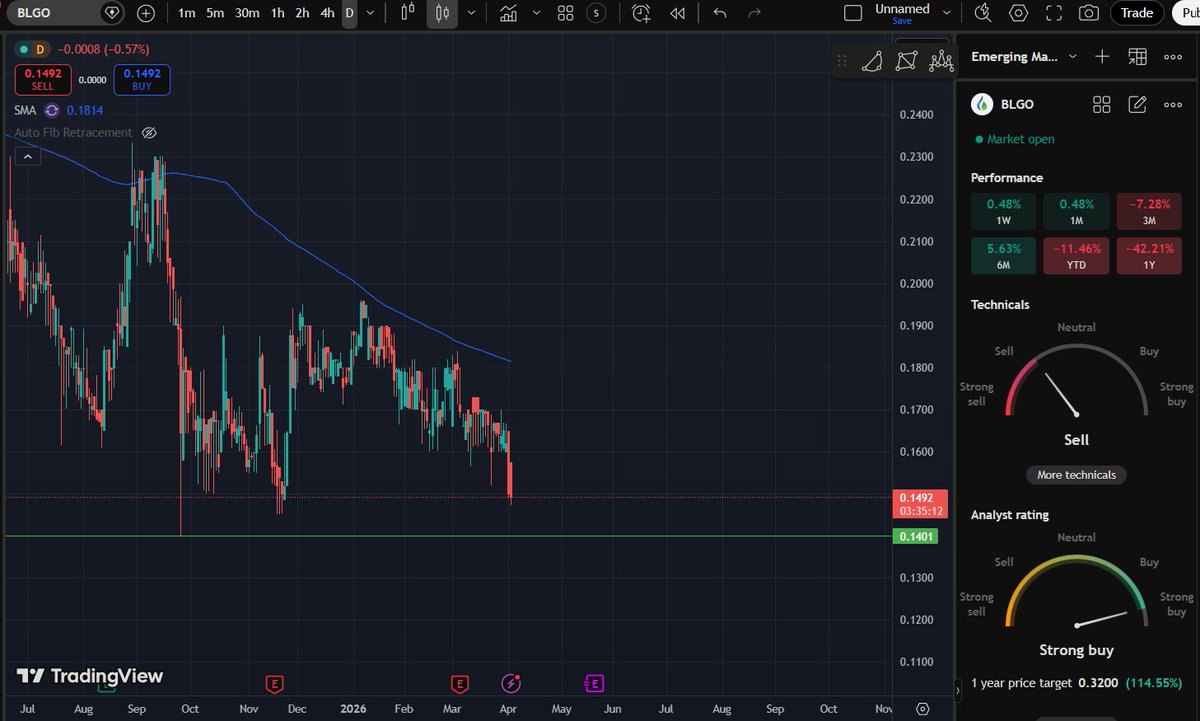Select the 4h timeframe
Image resolution: width=1200 pixels, height=721 pixels.
click(x=328, y=13)
